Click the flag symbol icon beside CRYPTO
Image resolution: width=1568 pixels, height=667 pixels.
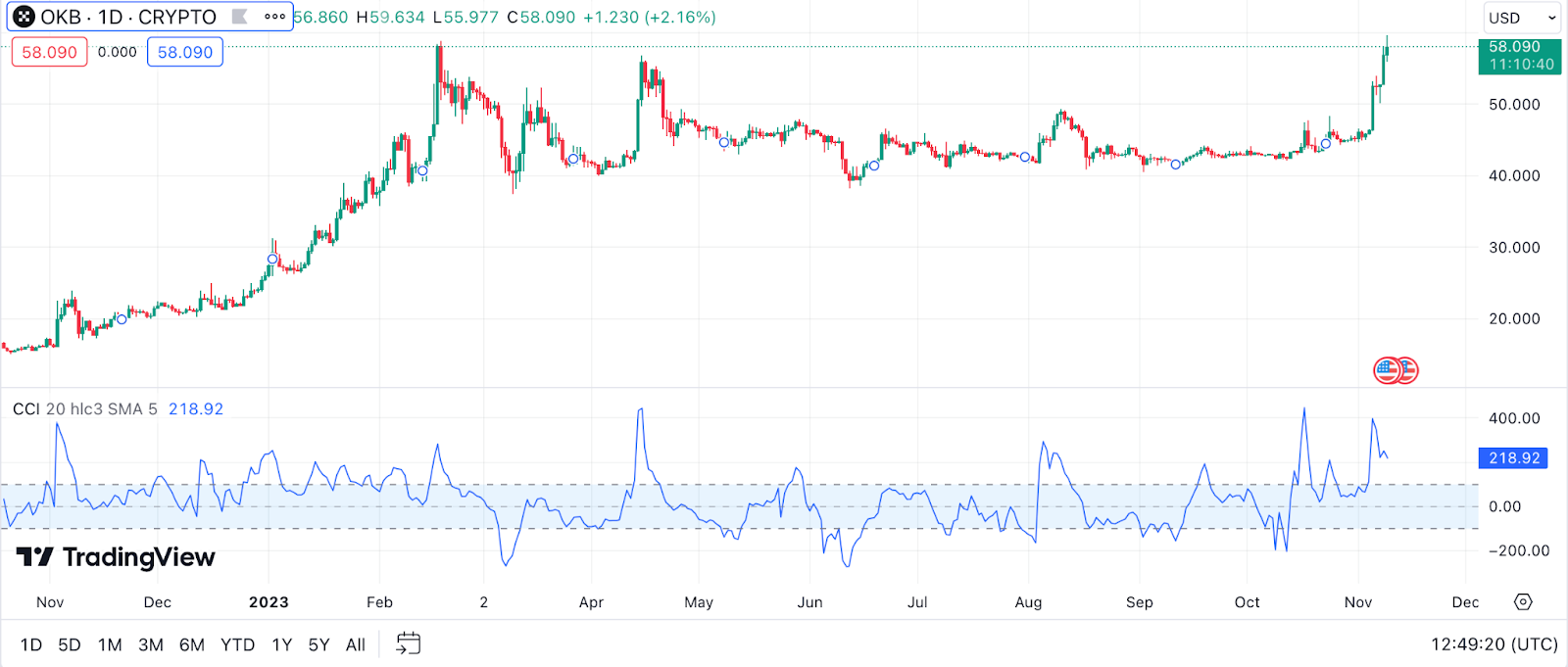239,17
